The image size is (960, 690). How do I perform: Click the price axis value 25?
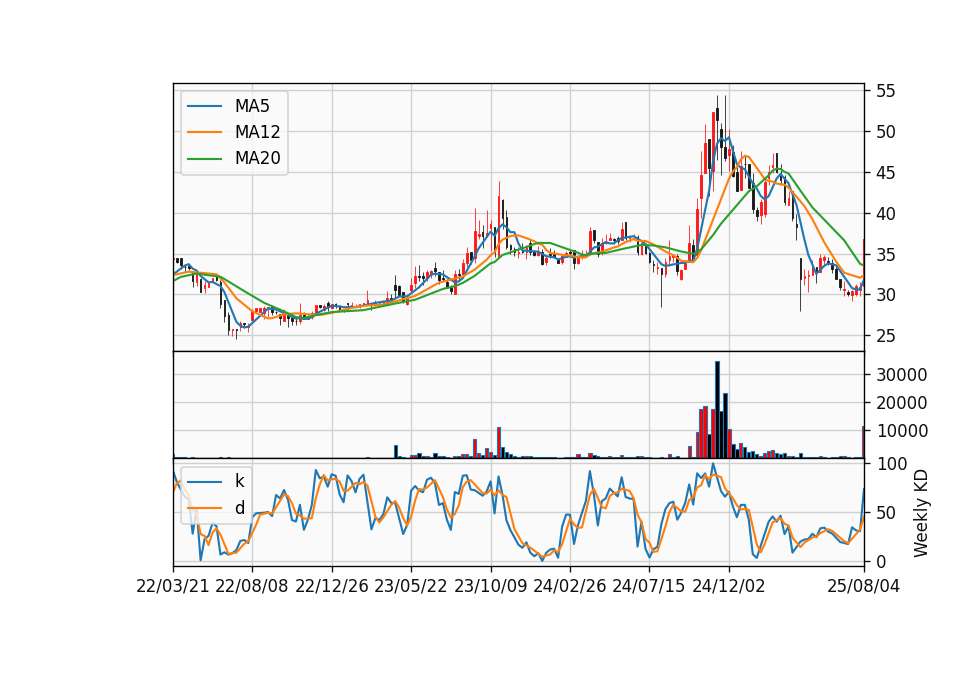coord(885,336)
